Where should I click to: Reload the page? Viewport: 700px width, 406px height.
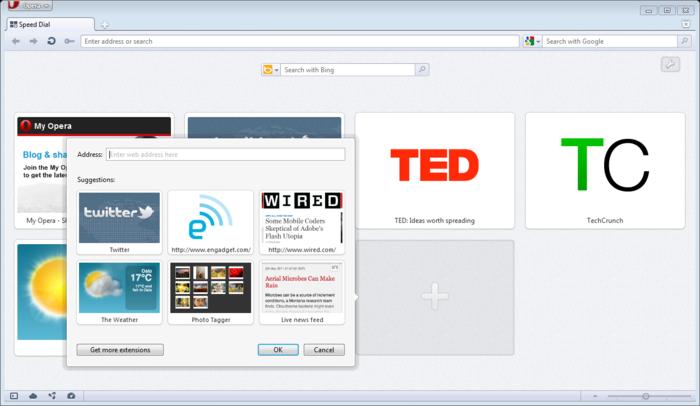pos(51,41)
